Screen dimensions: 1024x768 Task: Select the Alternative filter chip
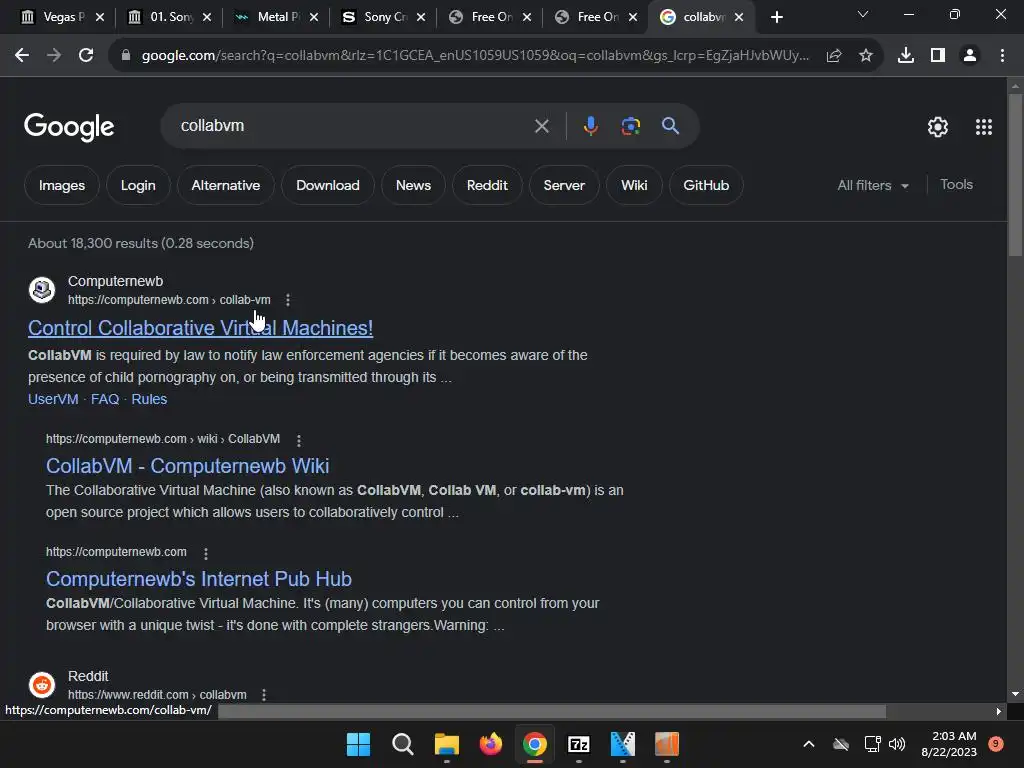pos(225,185)
